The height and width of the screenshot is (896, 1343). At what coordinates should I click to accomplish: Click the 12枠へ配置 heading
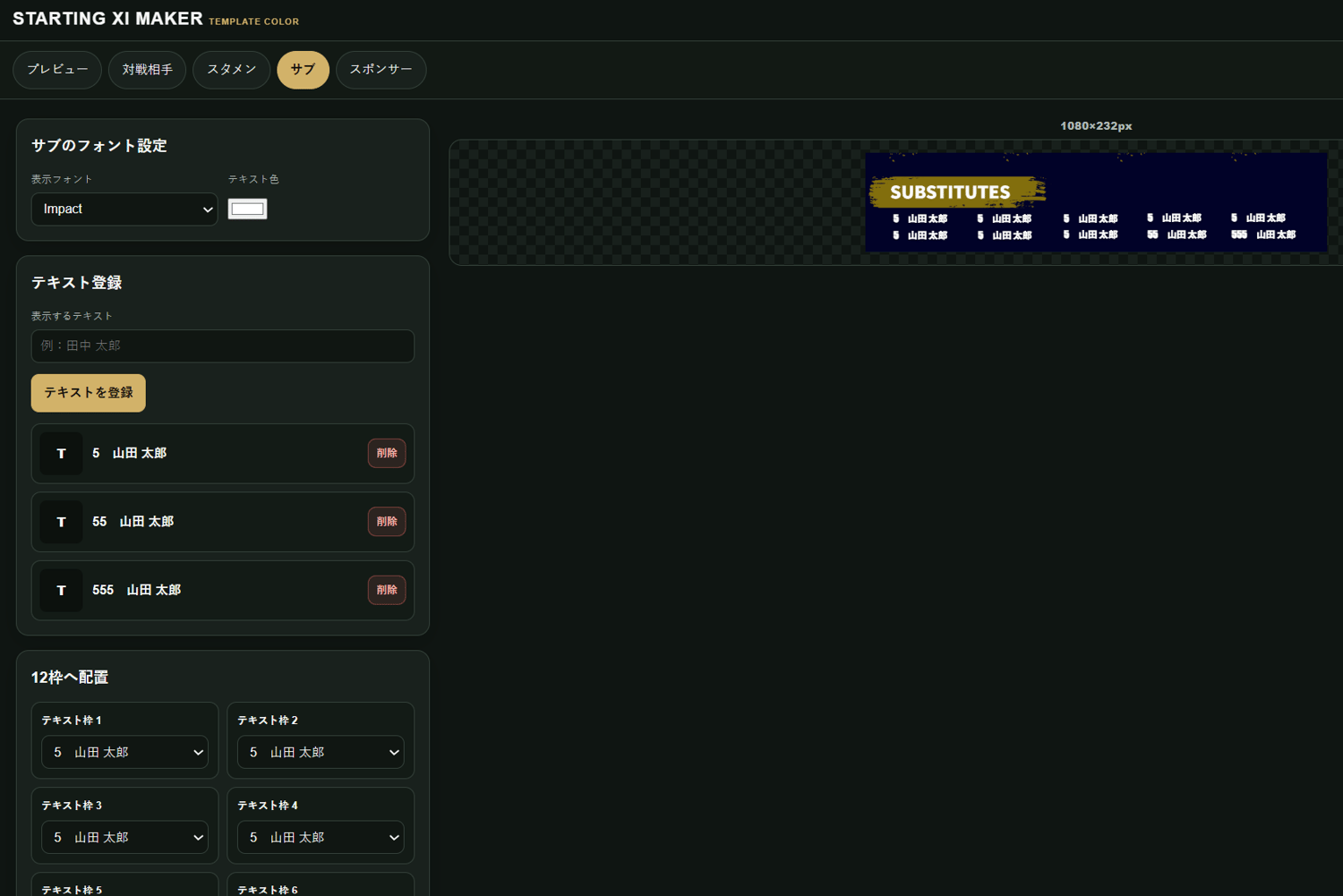click(70, 678)
